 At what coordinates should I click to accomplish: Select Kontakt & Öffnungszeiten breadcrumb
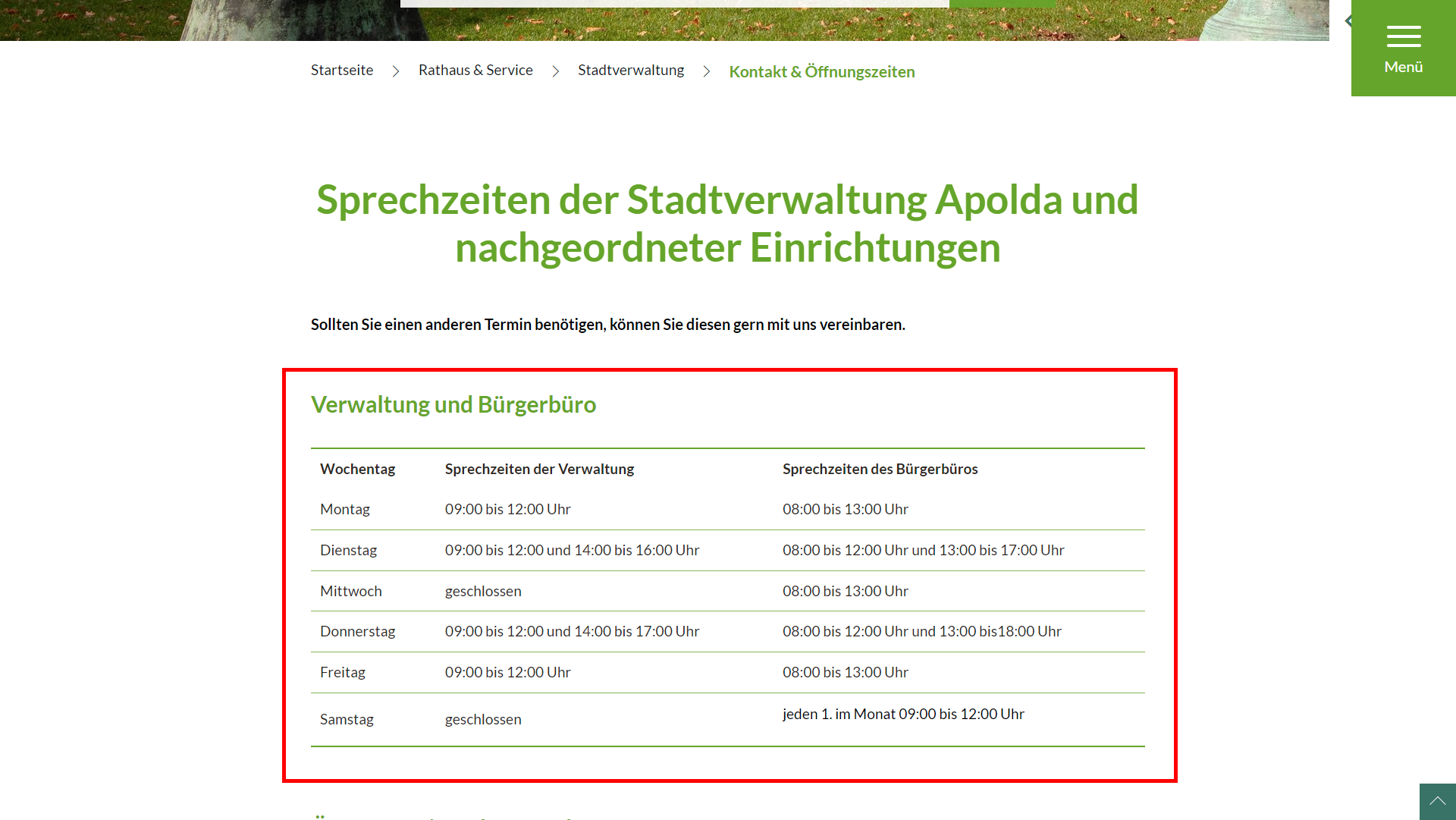(821, 72)
